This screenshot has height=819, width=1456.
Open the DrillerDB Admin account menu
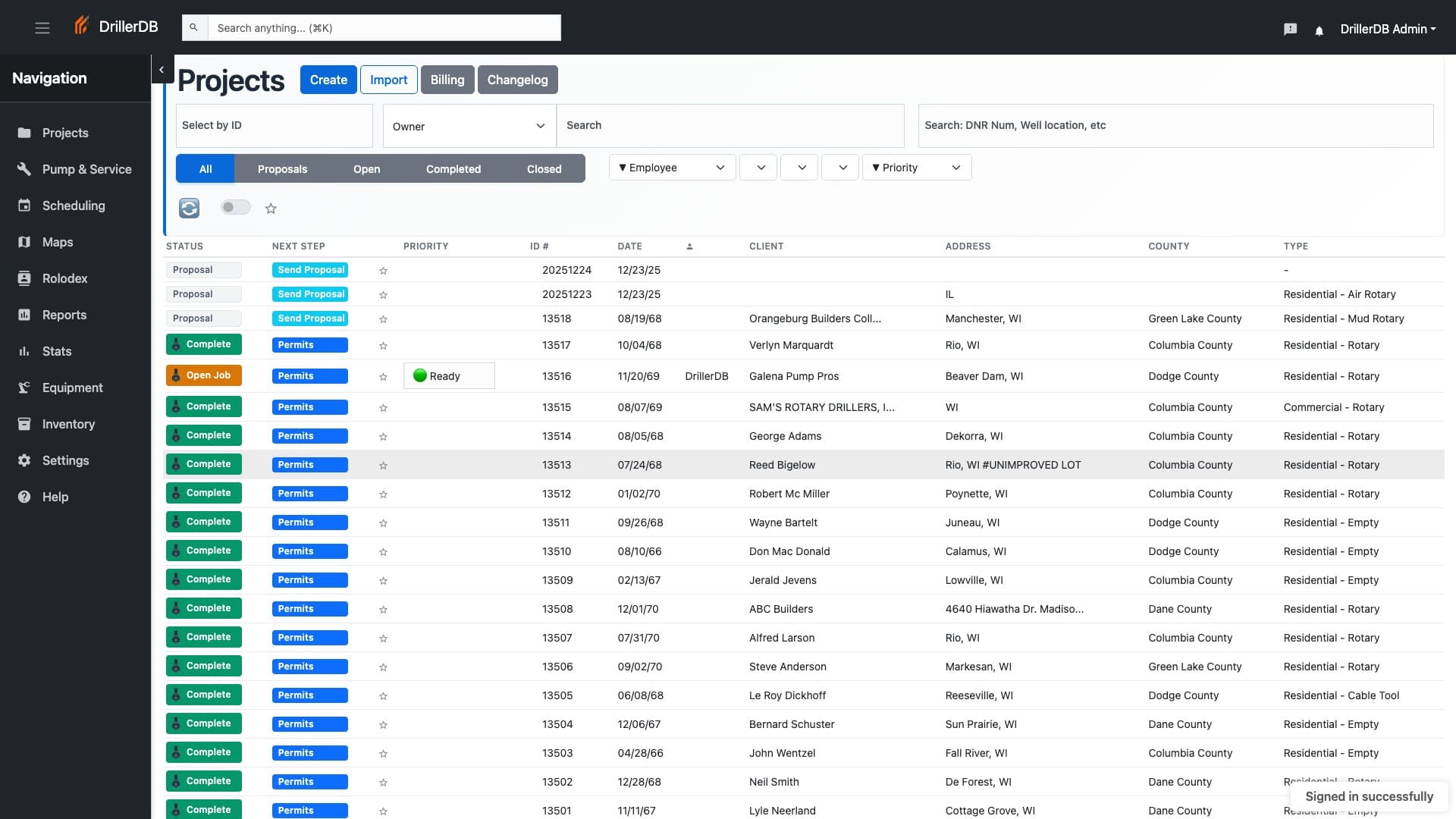tap(1389, 30)
